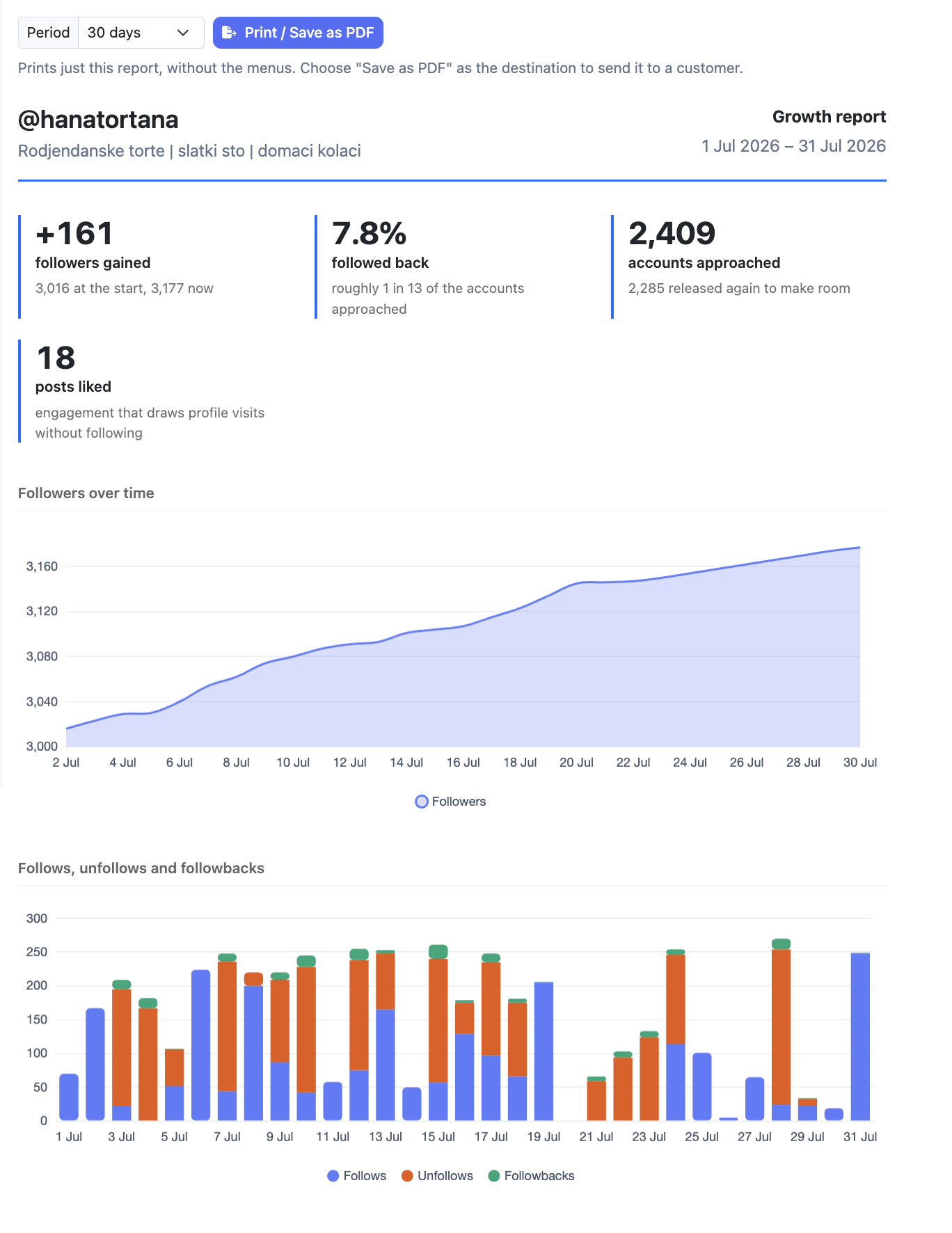The height and width of the screenshot is (1233, 952).
Task: Toggle the Unfollows legend item
Action: [x=437, y=1176]
